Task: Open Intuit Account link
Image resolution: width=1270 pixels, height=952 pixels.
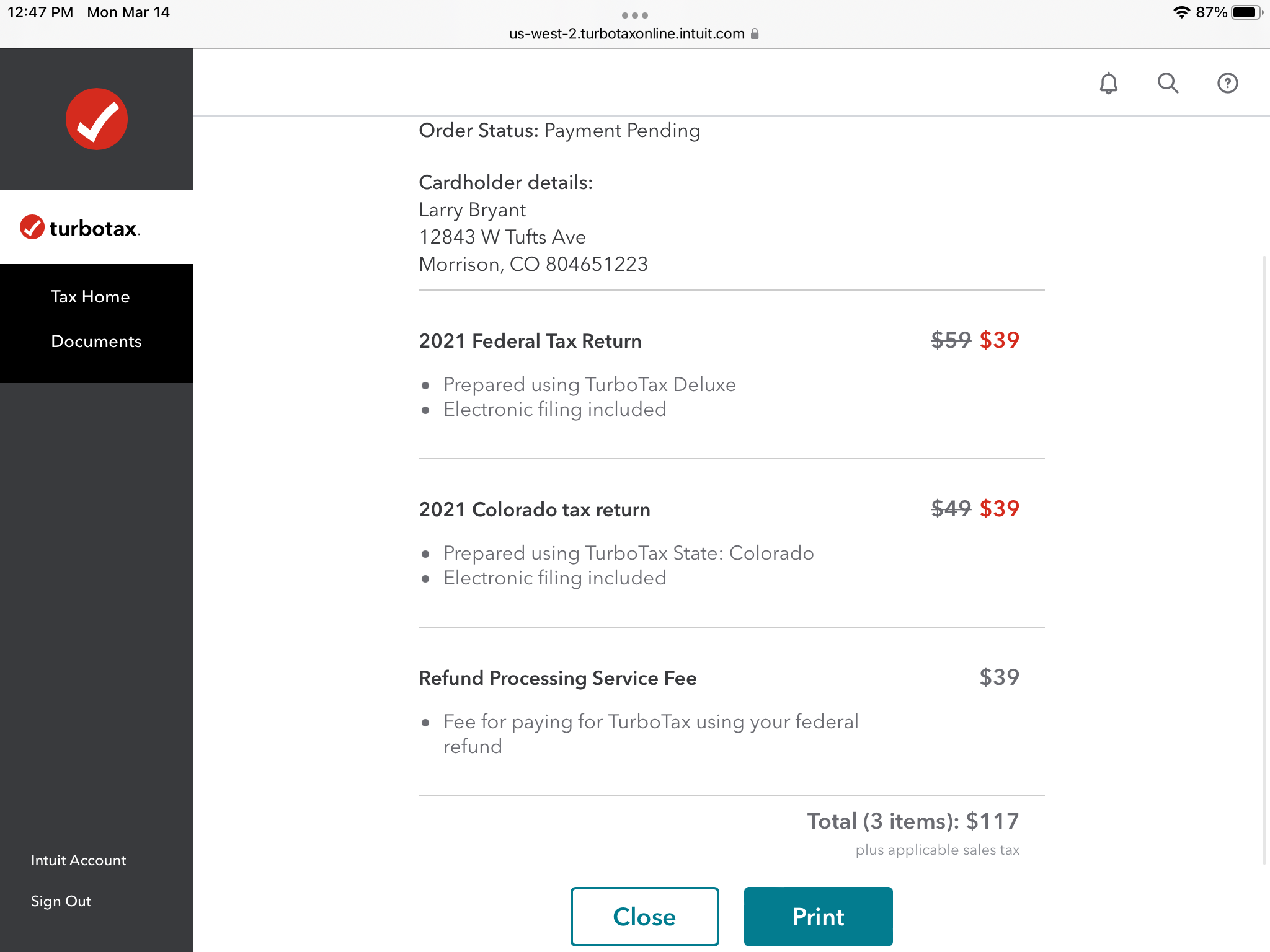Action: [x=79, y=860]
